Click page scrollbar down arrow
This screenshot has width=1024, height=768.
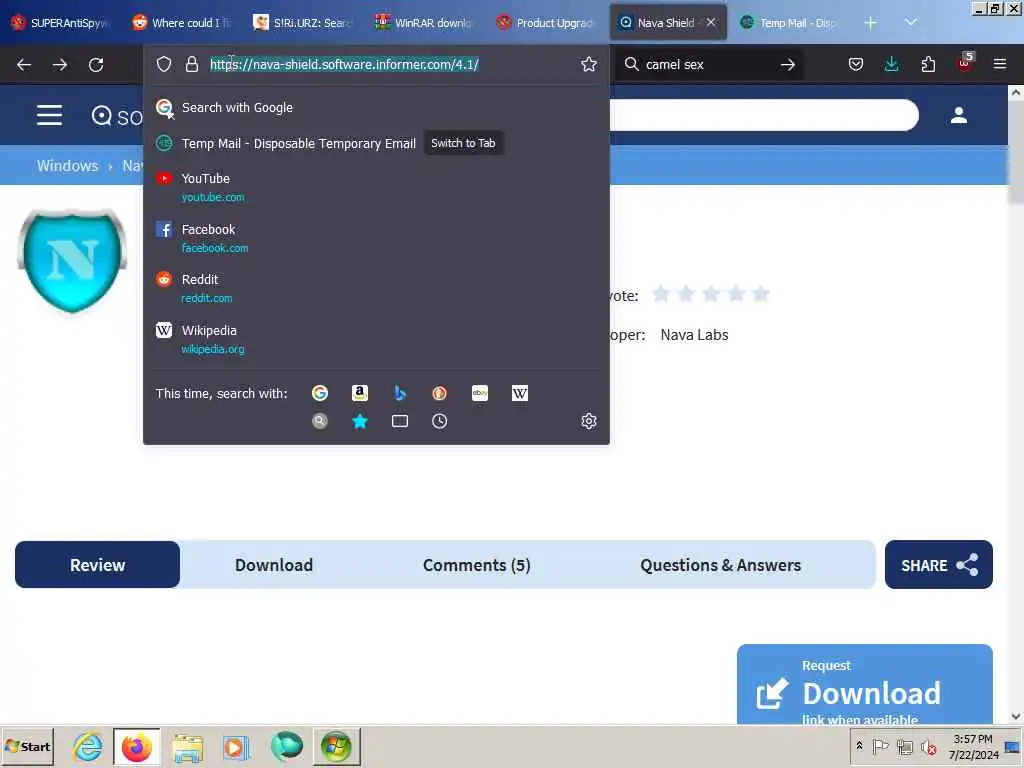click(1016, 716)
